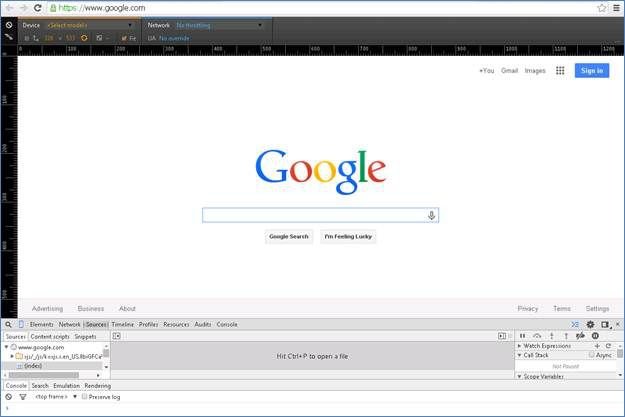Viewport: 625px width, 417px height.
Task: Expand the xjs folder in sources tree
Action: [12, 356]
